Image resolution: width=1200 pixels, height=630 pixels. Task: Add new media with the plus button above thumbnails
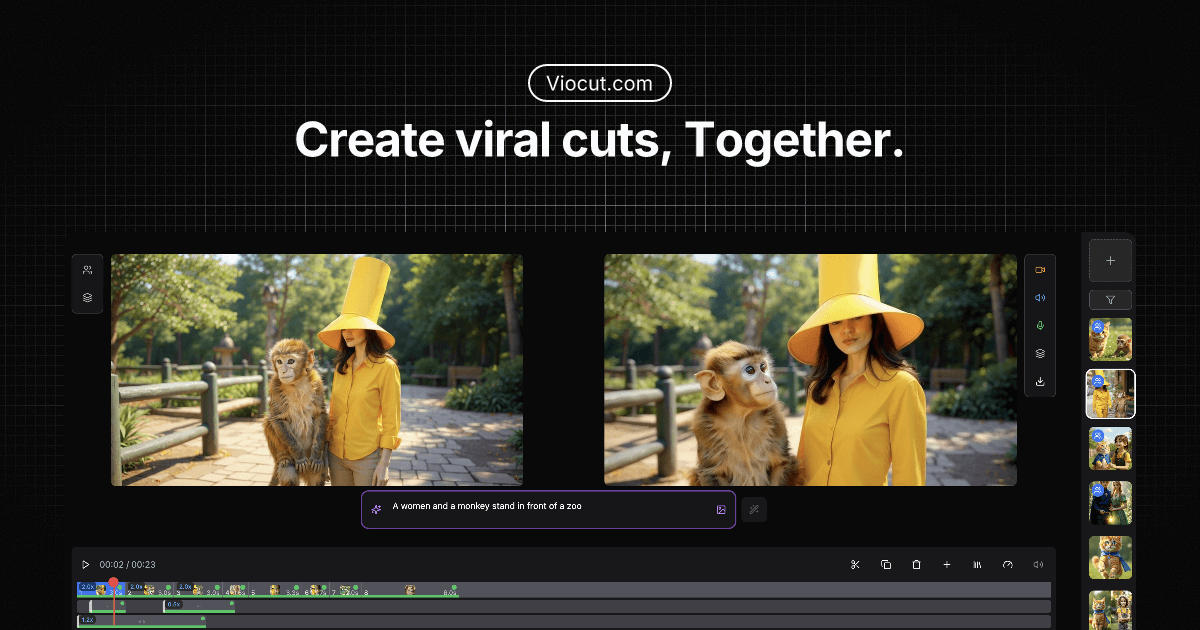coord(1110,260)
